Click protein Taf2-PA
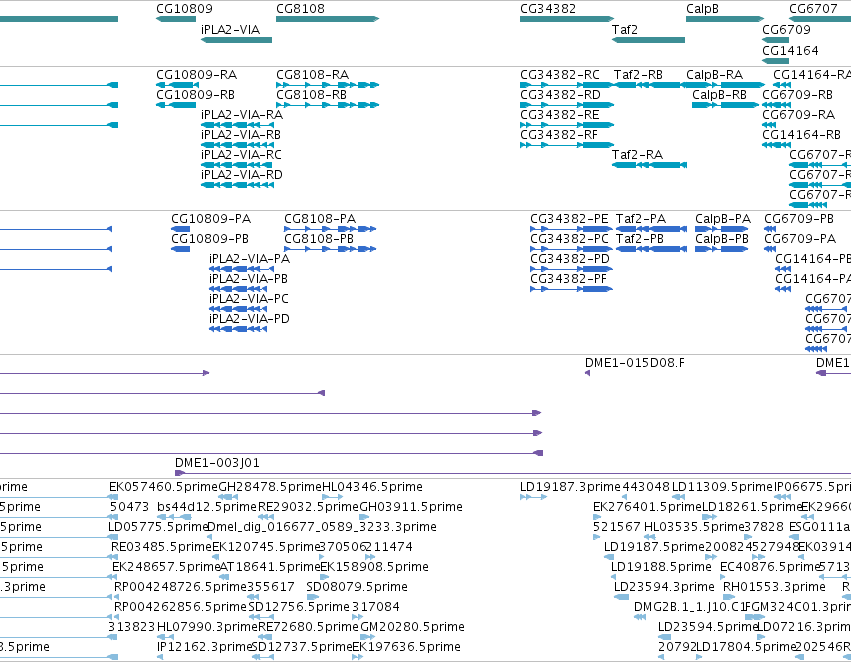 click(651, 230)
